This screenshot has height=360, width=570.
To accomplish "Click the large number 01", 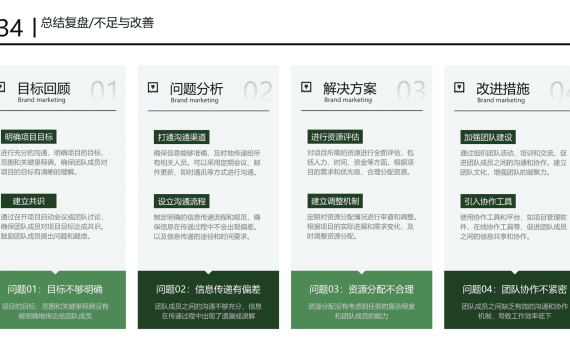I will [x=104, y=91].
